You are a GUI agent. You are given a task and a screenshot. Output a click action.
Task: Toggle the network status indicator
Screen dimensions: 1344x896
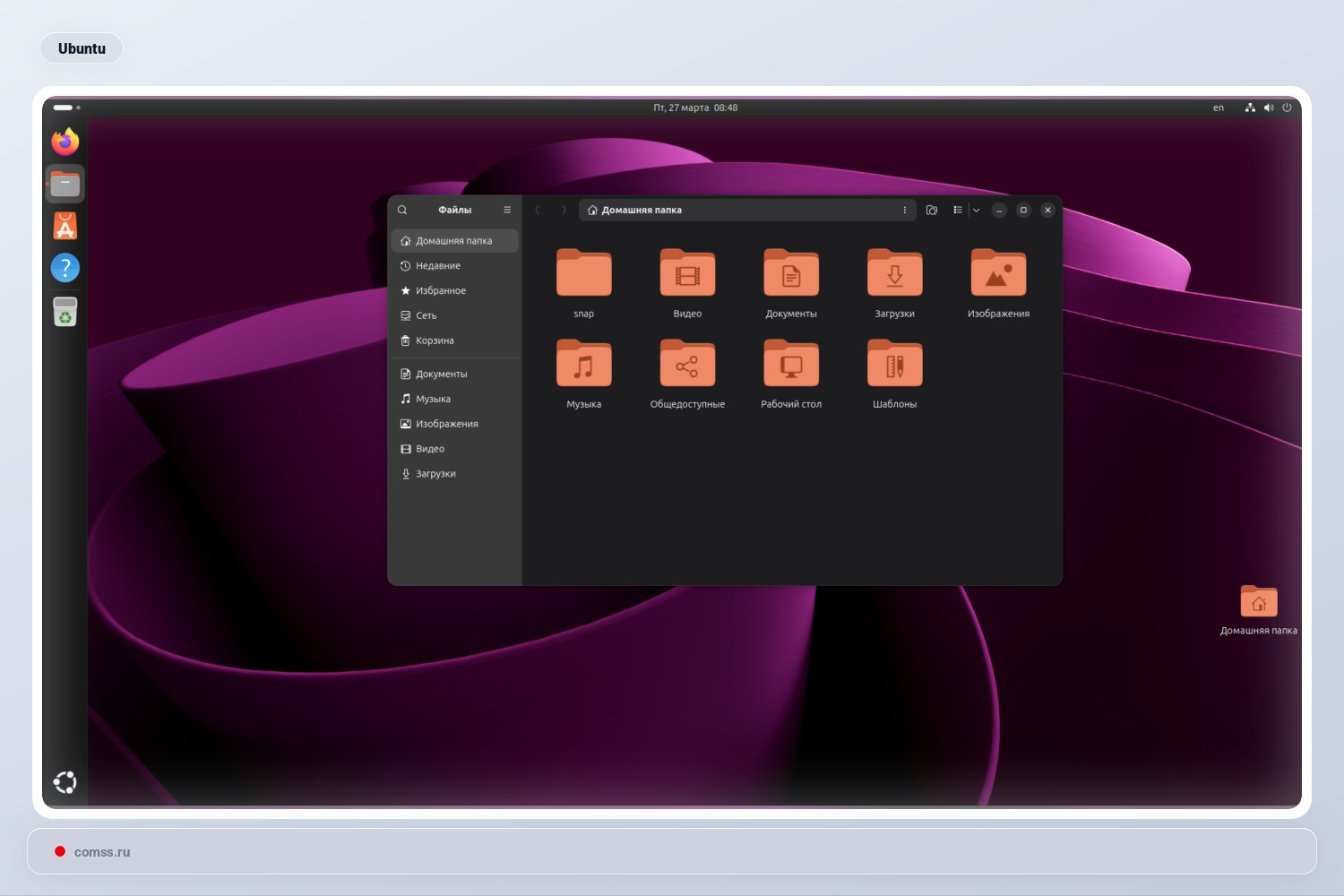[x=1250, y=107]
